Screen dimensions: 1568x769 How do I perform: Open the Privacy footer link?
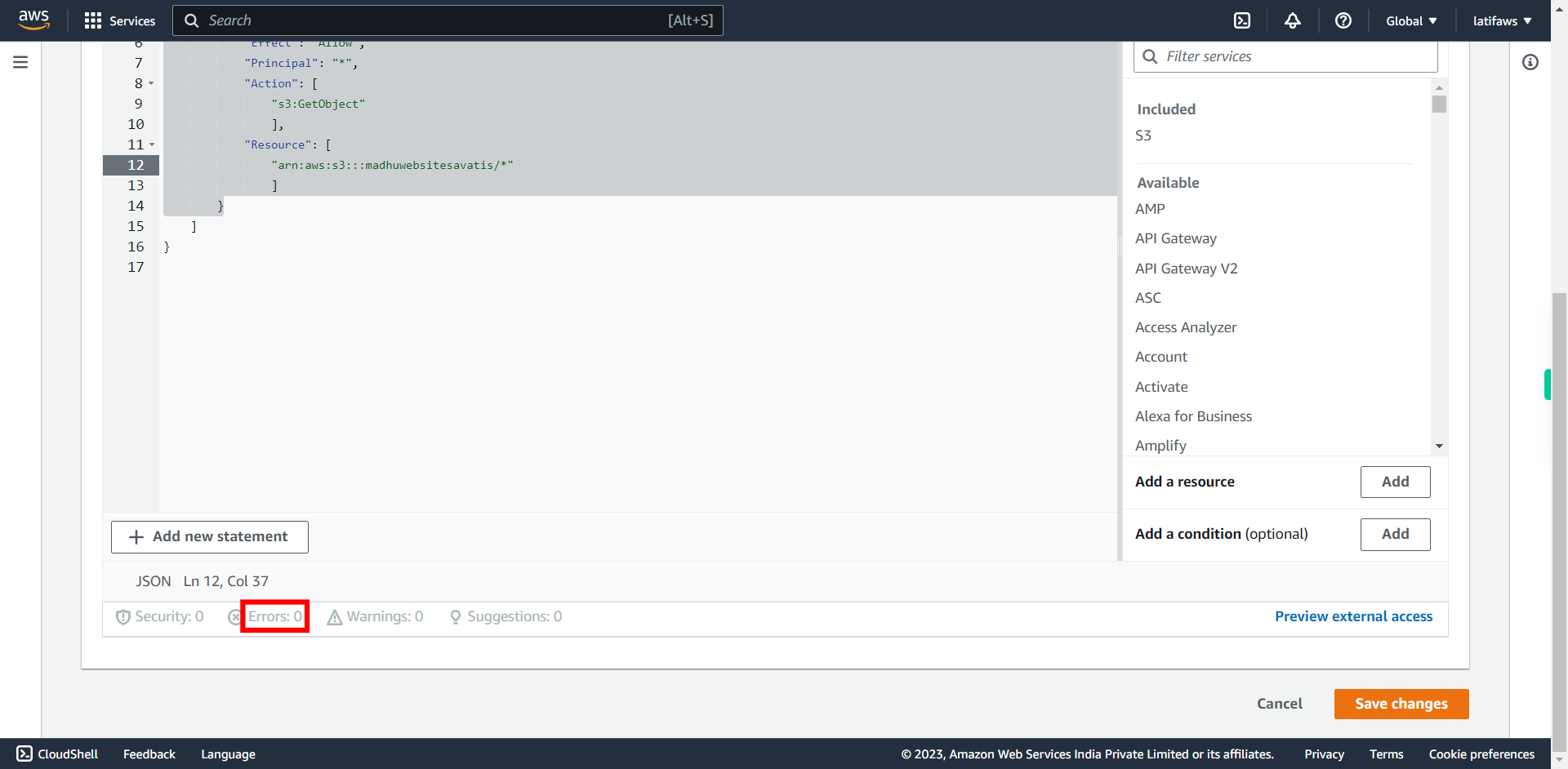(x=1324, y=754)
